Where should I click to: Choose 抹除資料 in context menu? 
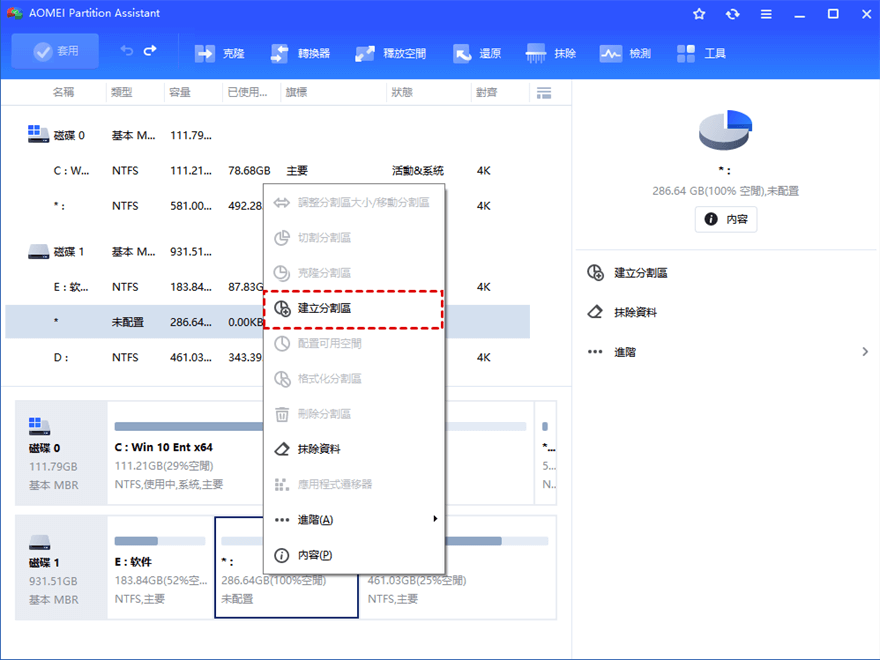pyautogui.click(x=354, y=449)
